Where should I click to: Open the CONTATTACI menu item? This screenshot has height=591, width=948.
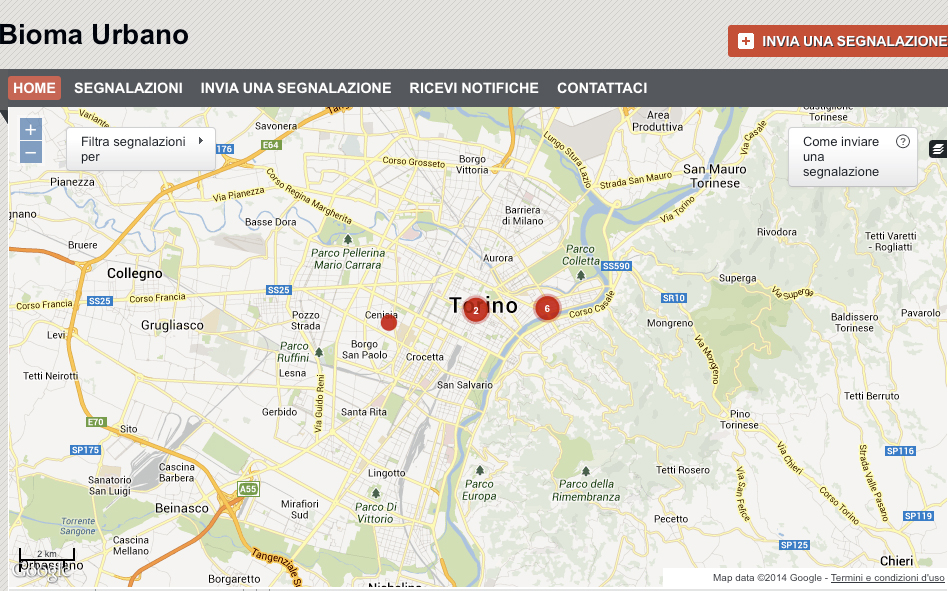click(602, 88)
